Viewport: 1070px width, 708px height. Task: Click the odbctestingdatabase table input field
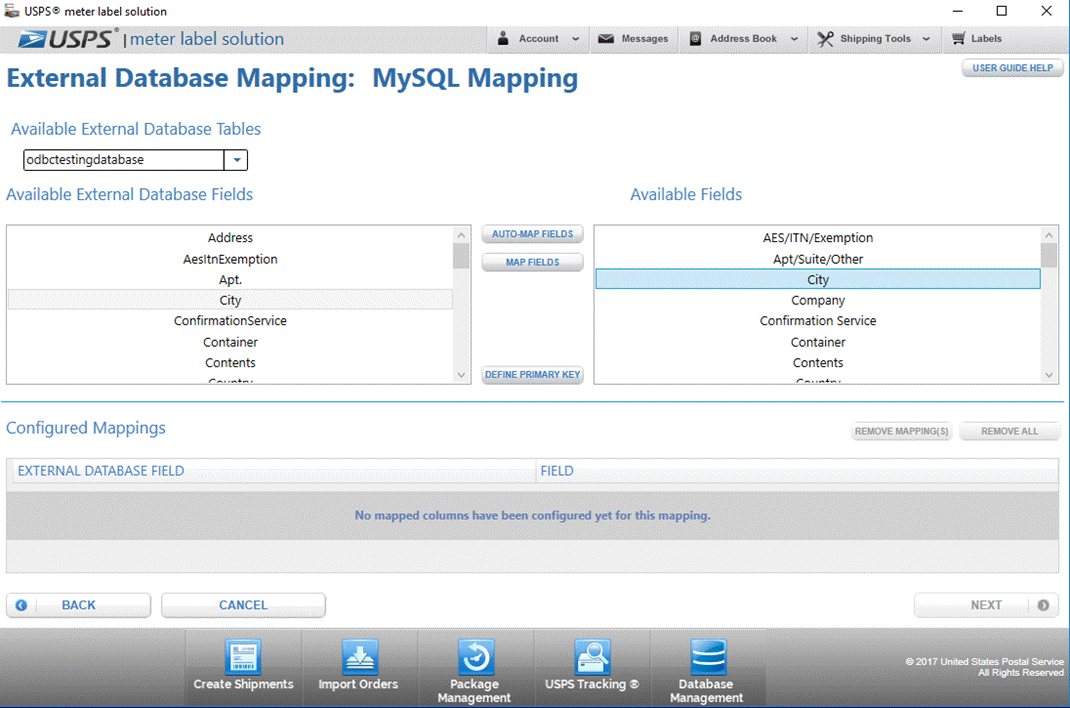click(x=124, y=160)
